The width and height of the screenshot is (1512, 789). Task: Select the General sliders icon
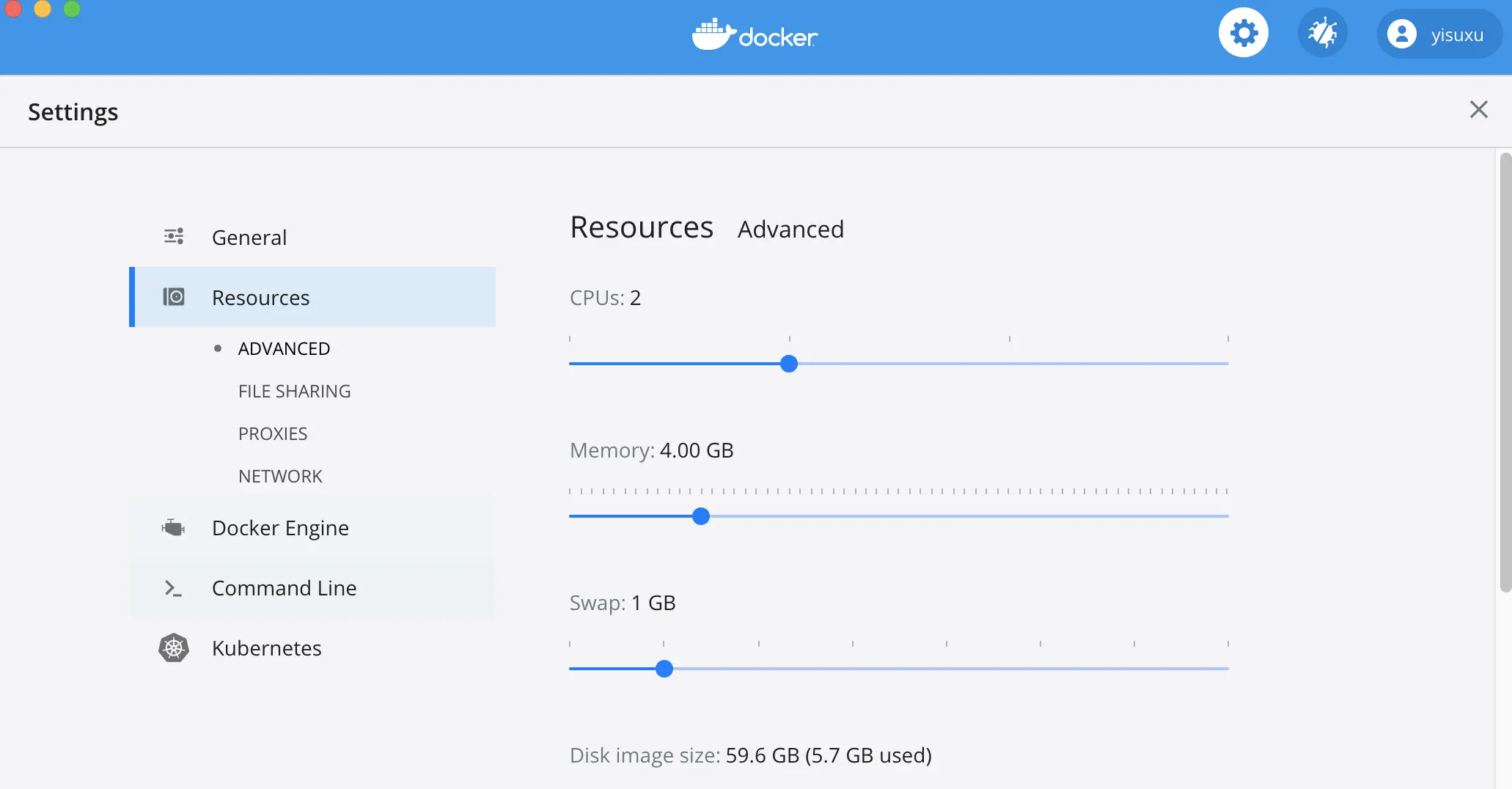point(174,237)
